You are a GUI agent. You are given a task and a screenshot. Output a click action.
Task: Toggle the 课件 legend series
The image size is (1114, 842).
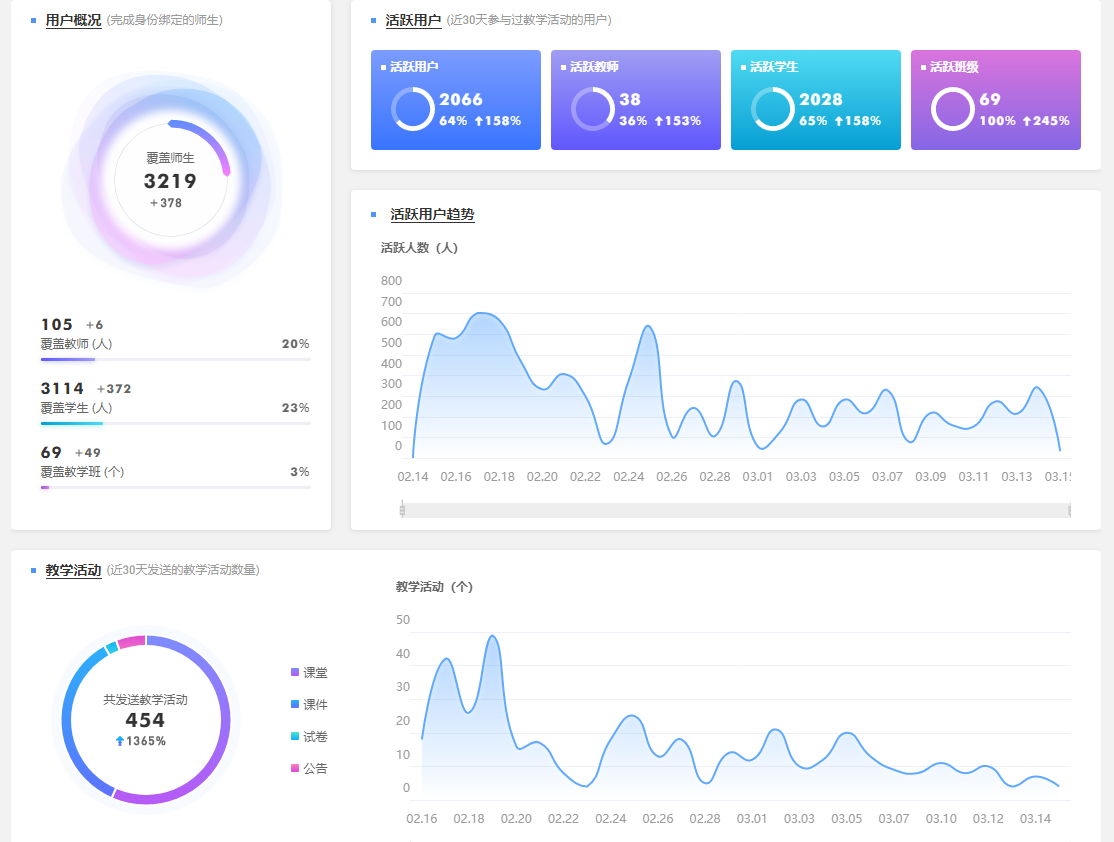[x=309, y=705]
